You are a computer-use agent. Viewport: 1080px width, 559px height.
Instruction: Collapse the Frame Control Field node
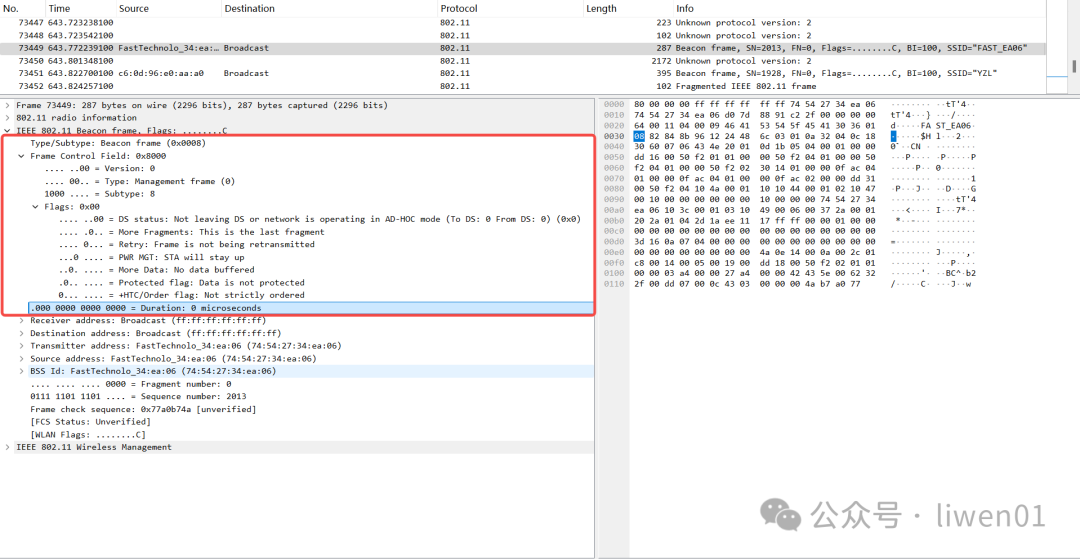coord(22,156)
